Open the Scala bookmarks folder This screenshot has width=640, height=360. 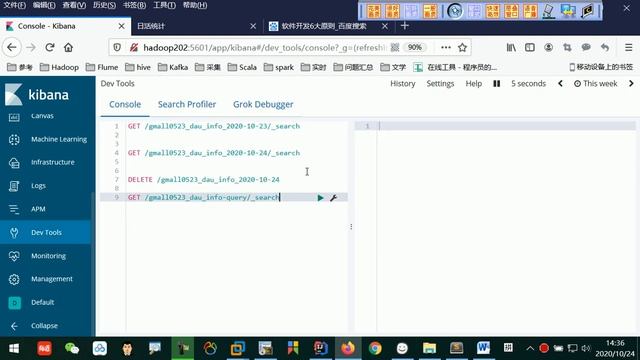coord(242,67)
